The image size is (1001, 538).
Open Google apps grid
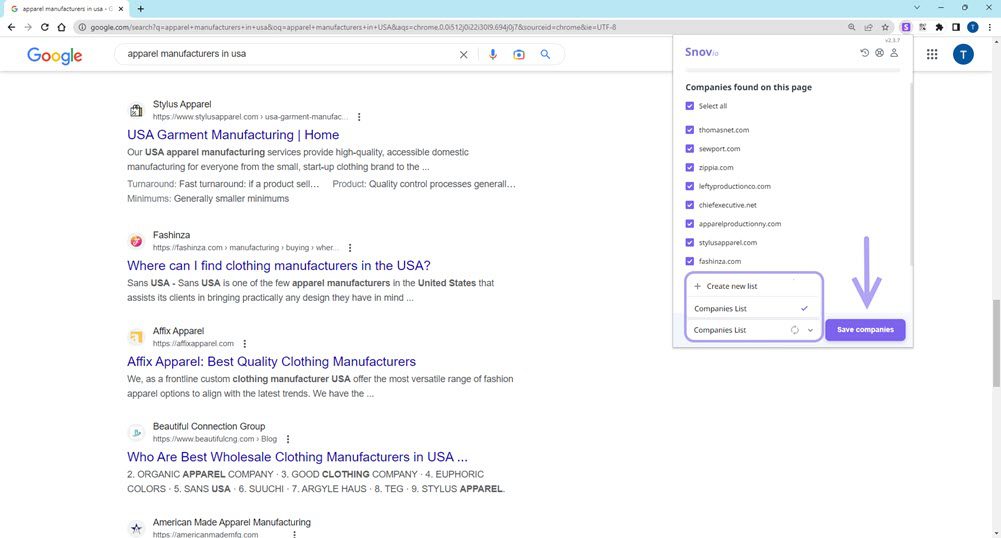932,55
